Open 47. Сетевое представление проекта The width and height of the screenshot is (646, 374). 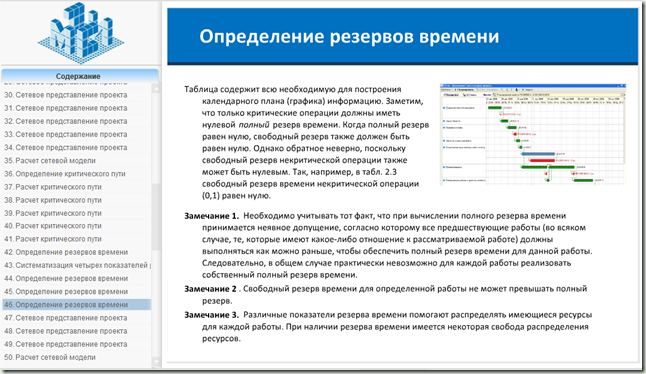(x=77, y=318)
